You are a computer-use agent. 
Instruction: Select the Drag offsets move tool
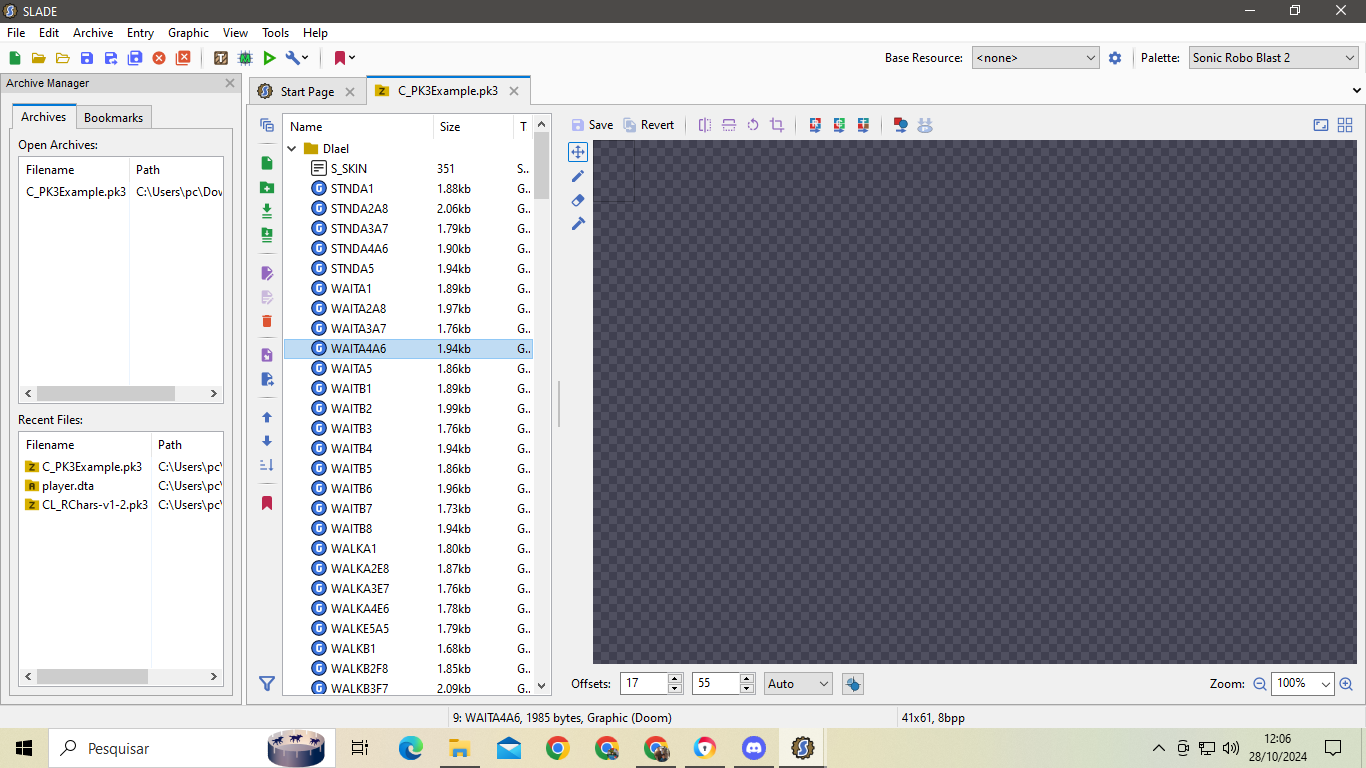click(578, 152)
